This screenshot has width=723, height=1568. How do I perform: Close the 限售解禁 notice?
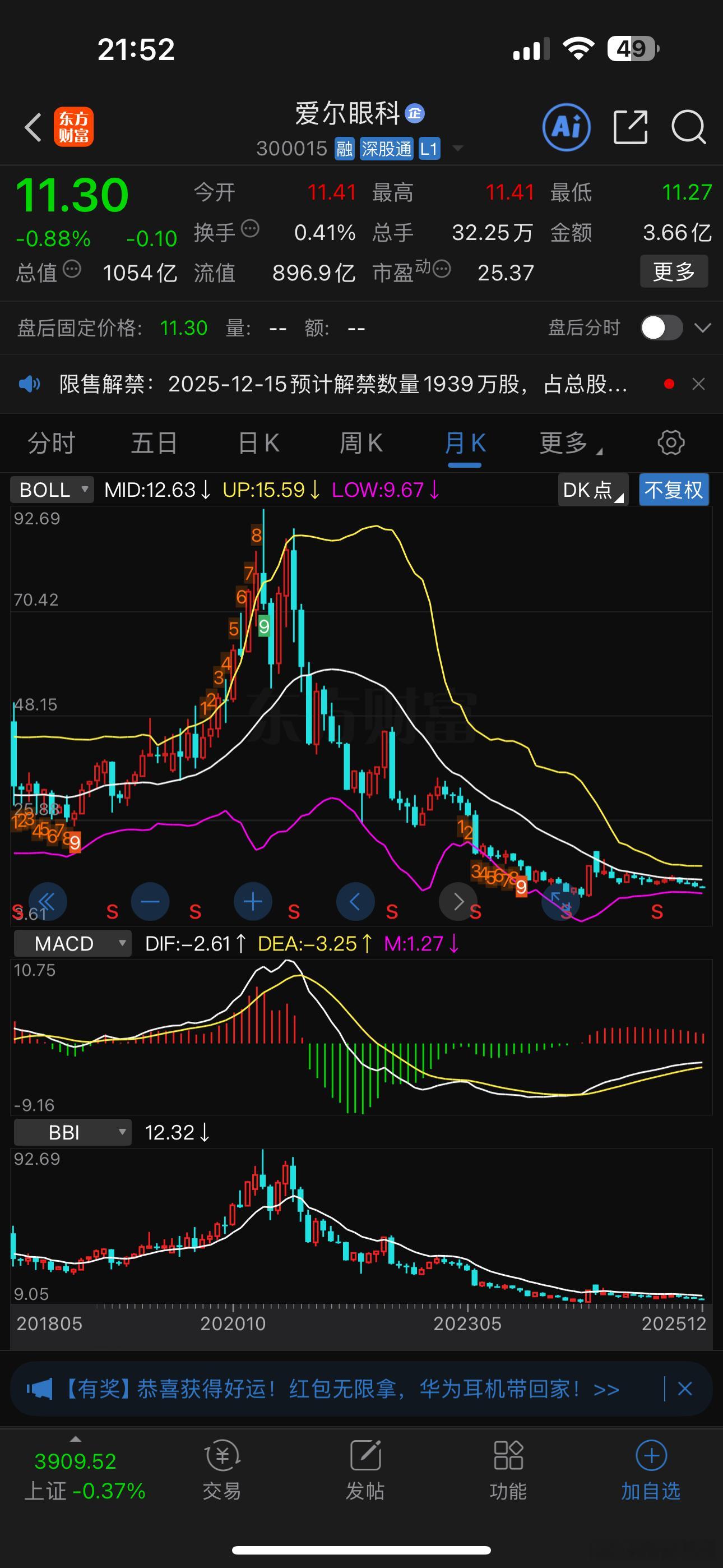pyautogui.click(x=699, y=384)
